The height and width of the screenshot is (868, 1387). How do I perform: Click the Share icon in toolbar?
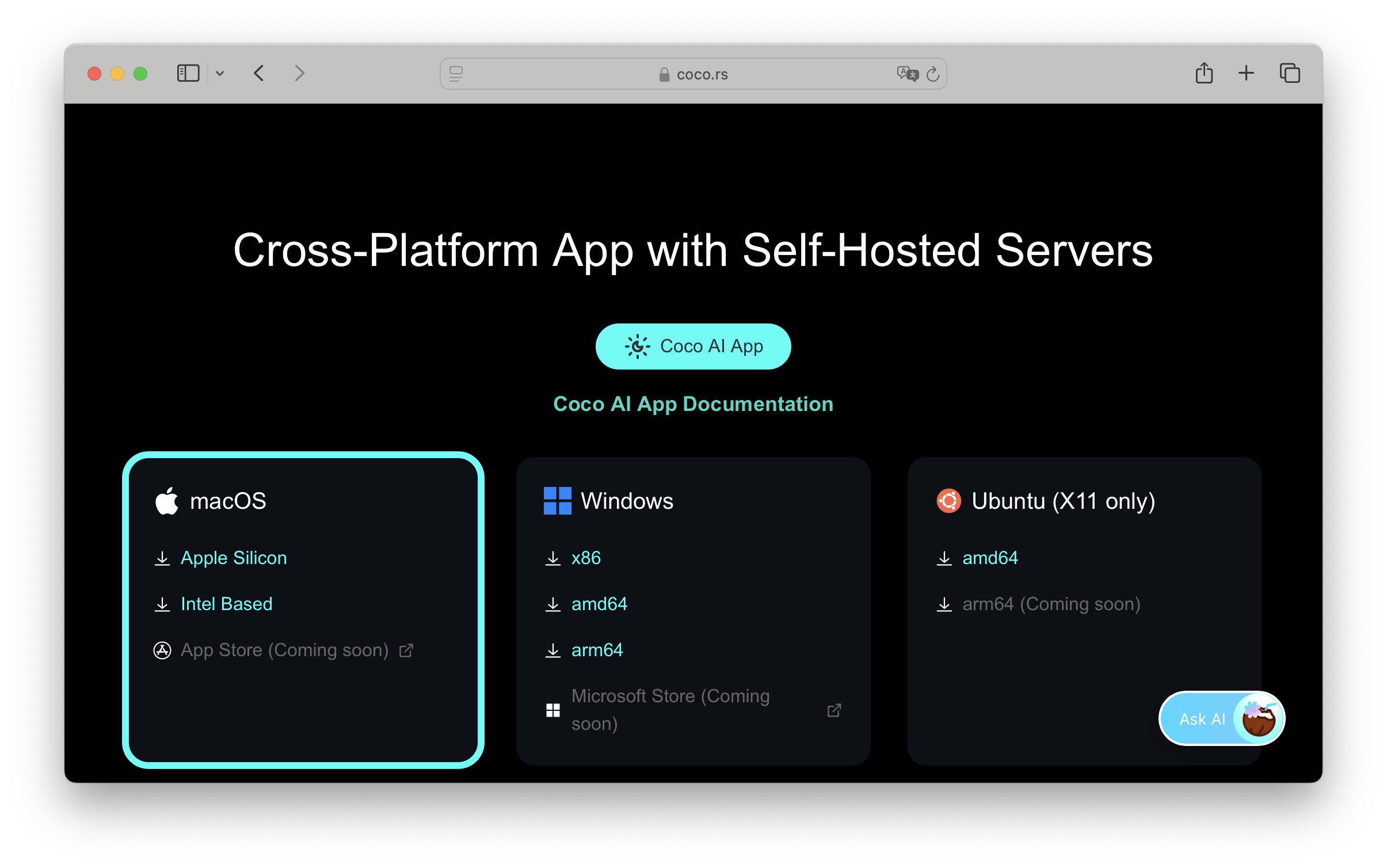[x=1204, y=74]
